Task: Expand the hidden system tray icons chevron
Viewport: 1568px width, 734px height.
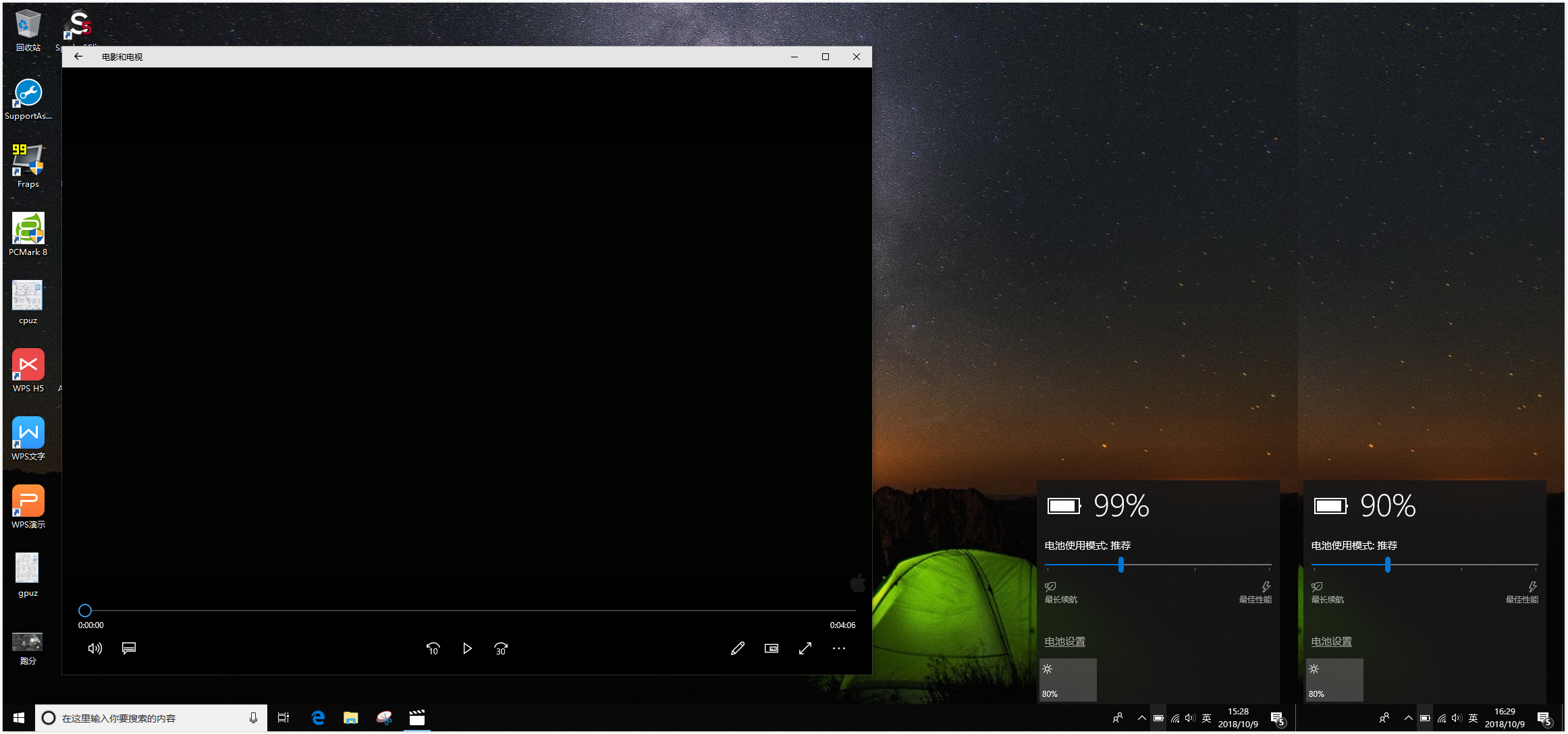Action: coord(1141,718)
